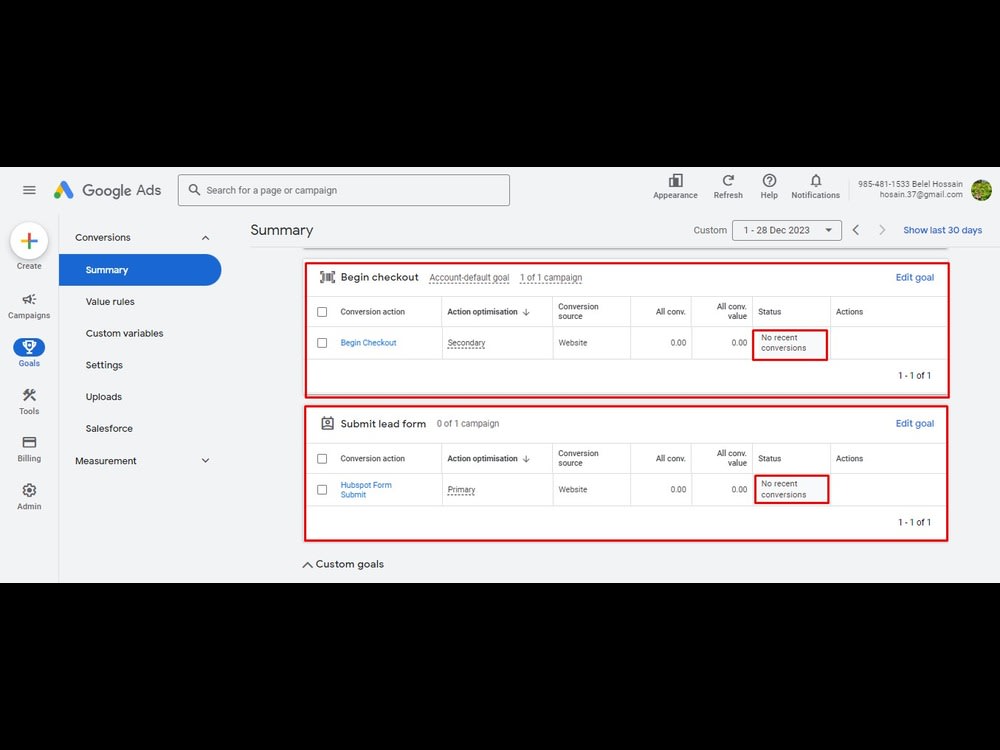Image resolution: width=1000 pixels, height=750 pixels.
Task: Click the Create plus icon
Action: (x=28, y=241)
